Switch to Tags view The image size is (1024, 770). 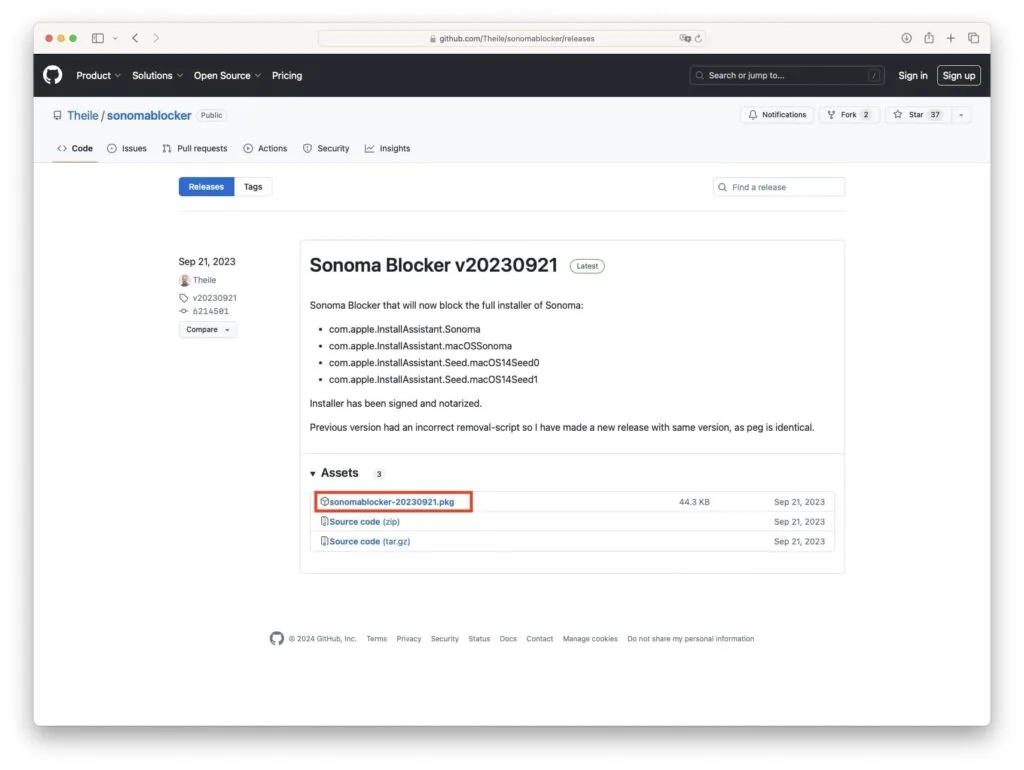[x=253, y=187]
